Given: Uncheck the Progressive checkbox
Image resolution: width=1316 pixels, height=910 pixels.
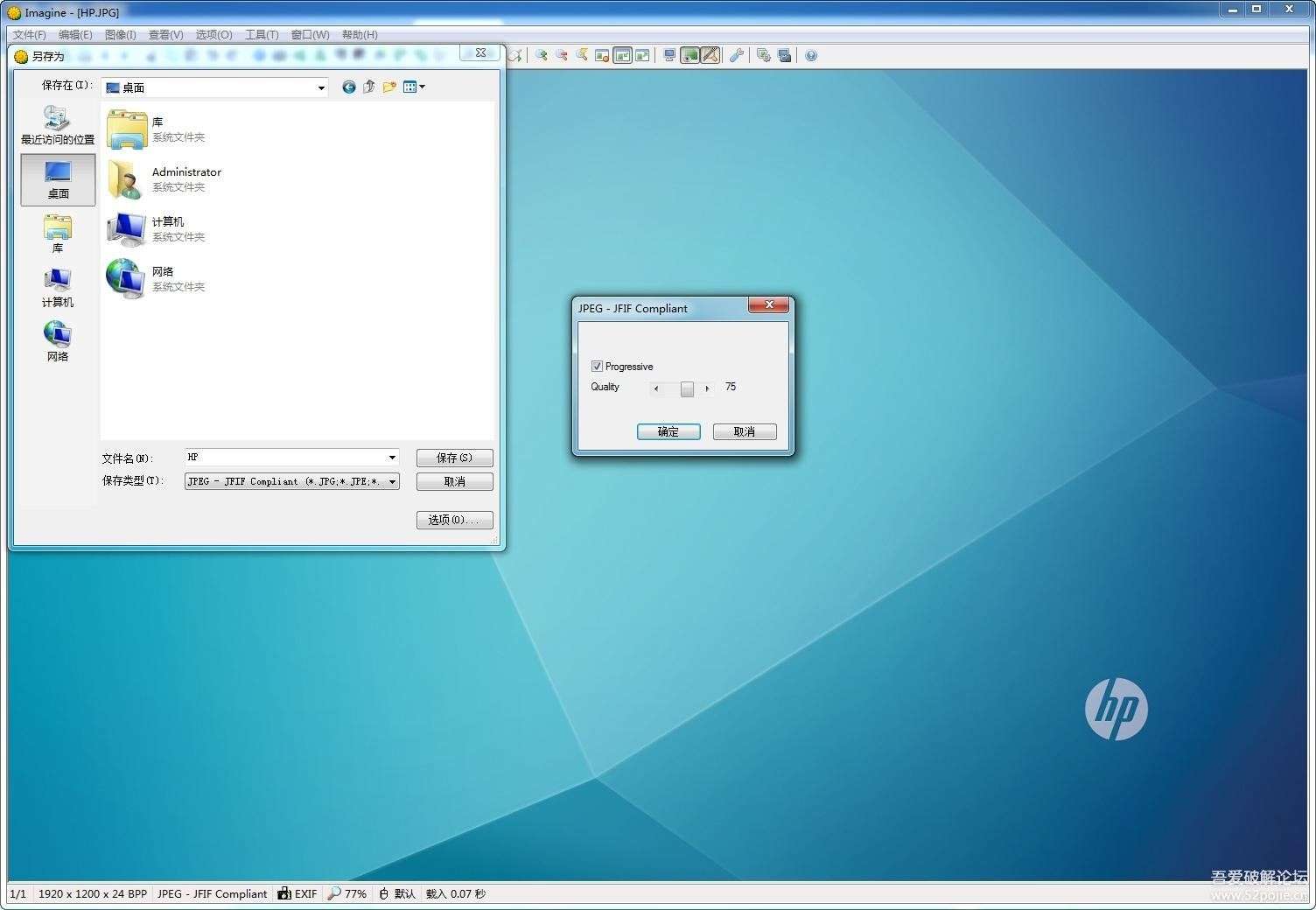Looking at the screenshot, I should tap(597, 367).
